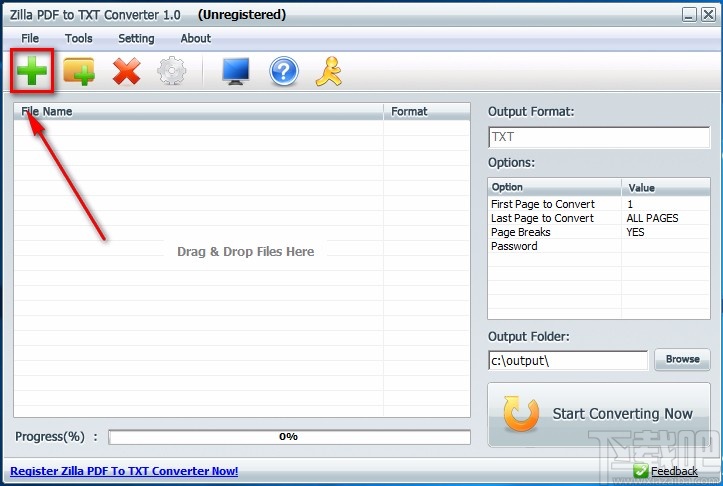
Task: Click the Option column header
Action: coord(555,187)
